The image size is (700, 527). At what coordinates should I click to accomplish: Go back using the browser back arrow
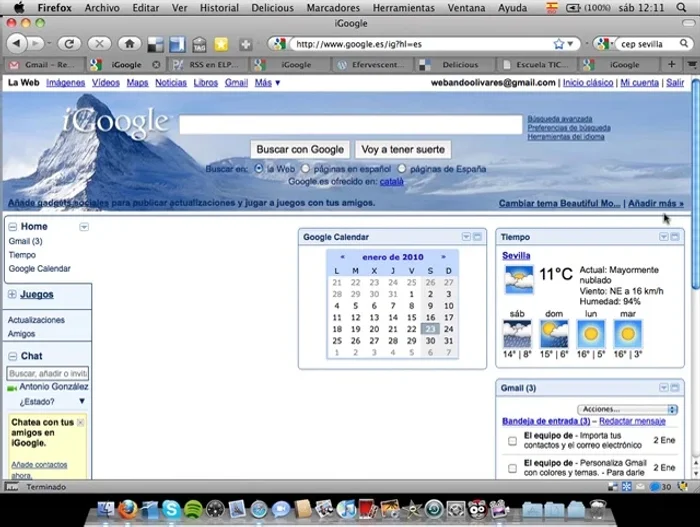(17, 44)
